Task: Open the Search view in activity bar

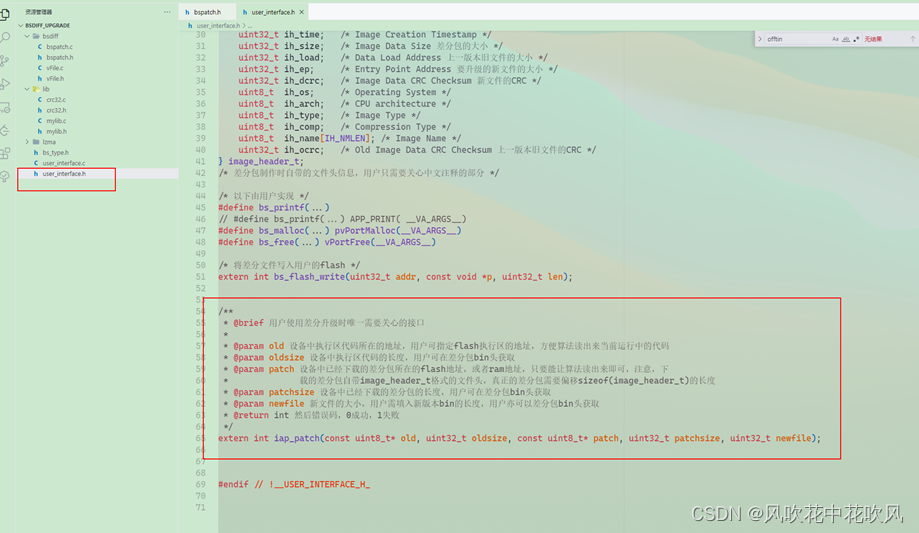Action: coord(5,38)
